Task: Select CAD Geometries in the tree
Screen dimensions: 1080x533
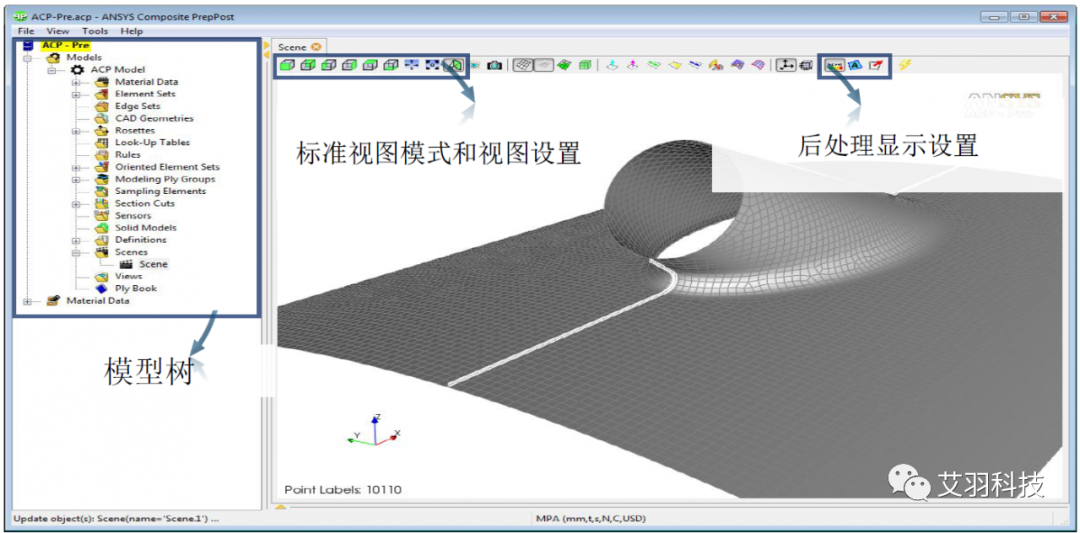Action: click(154, 118)
